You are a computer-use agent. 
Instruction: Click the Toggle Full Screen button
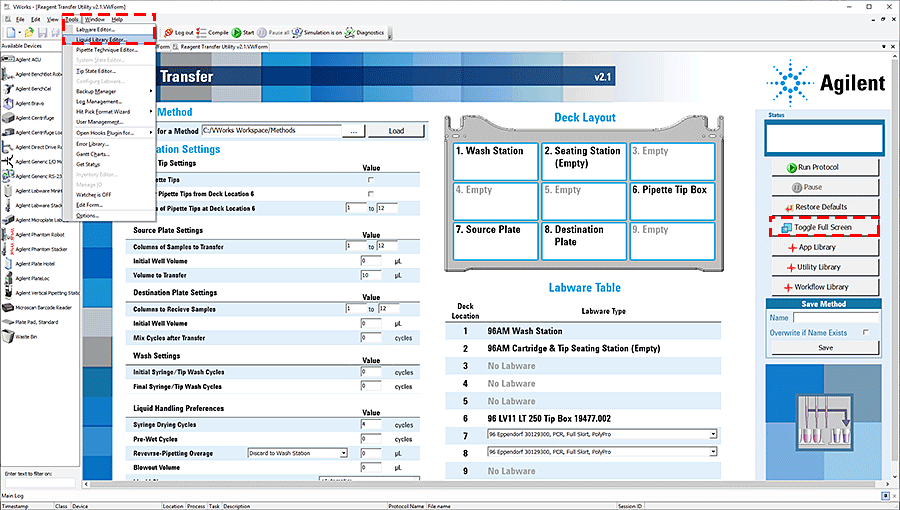(824, 227)
